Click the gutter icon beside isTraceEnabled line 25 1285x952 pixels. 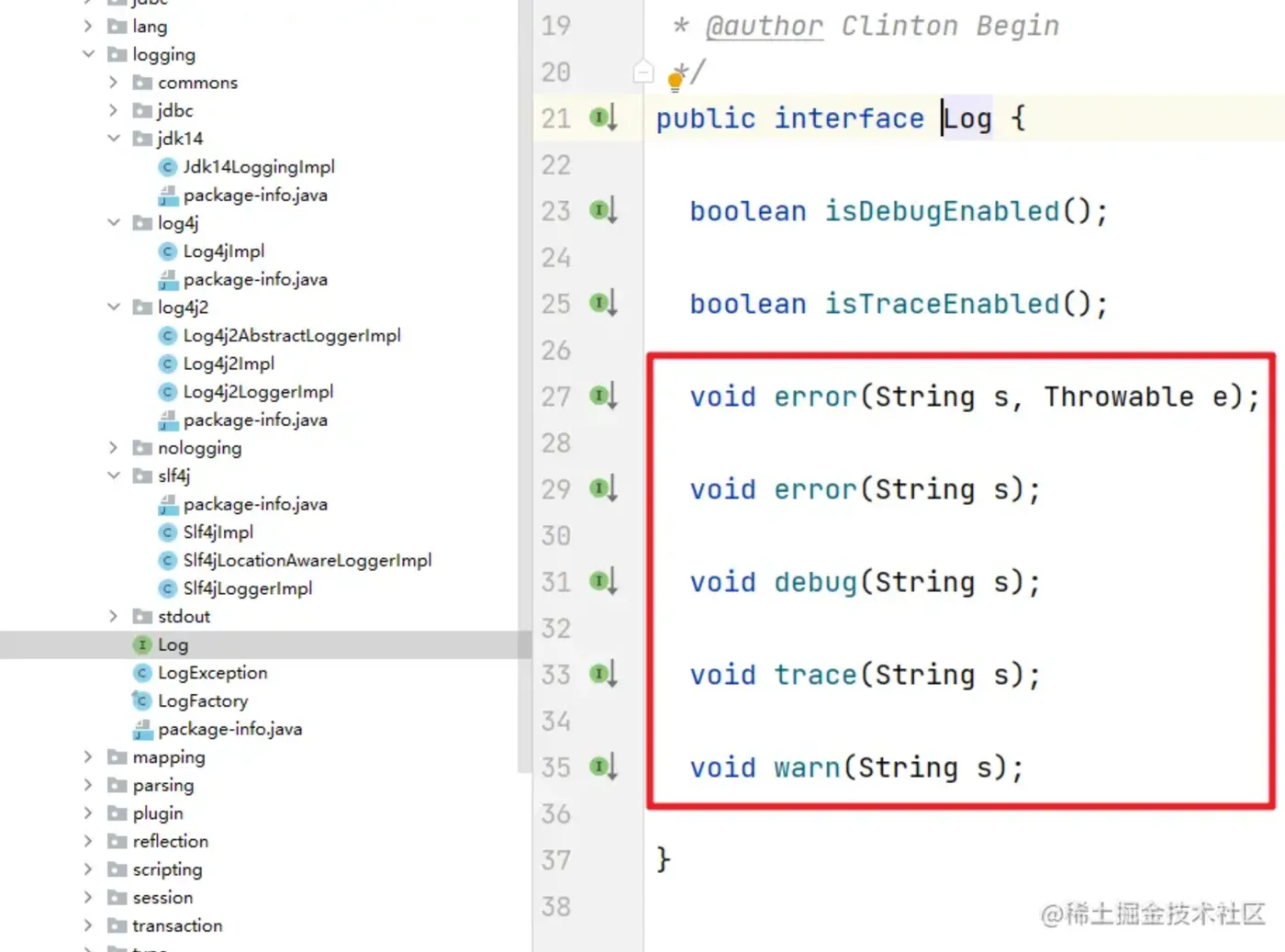[603, 303]
